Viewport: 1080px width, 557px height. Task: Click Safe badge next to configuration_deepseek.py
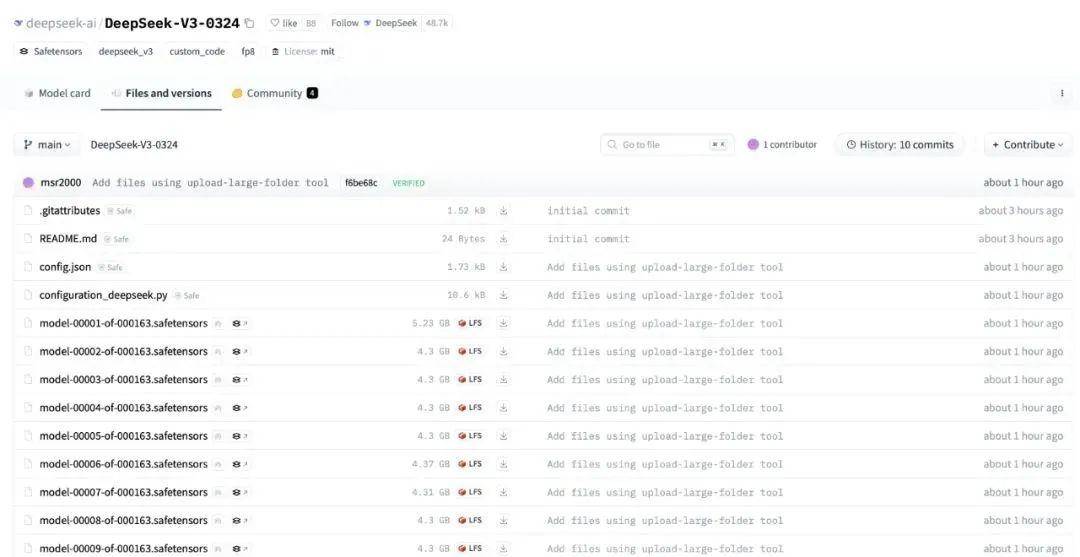[187, 296]
